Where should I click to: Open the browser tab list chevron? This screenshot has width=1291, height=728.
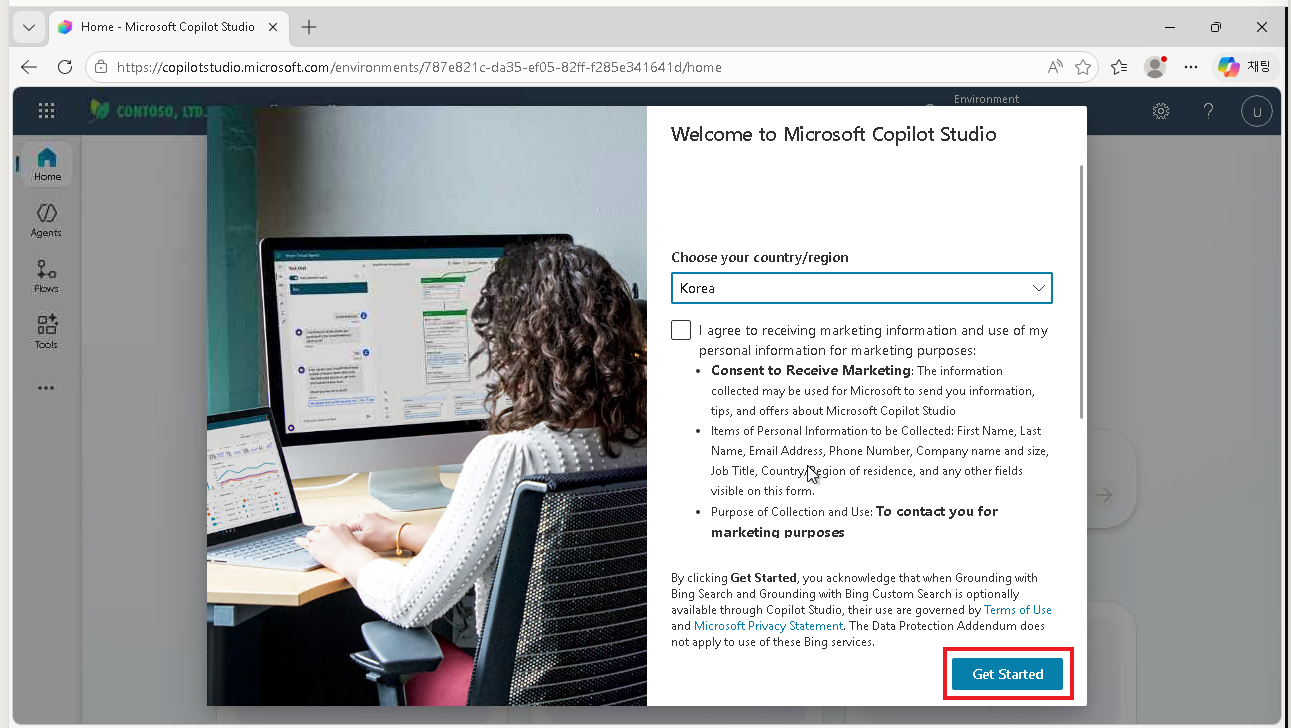click(x=29, y=27)
